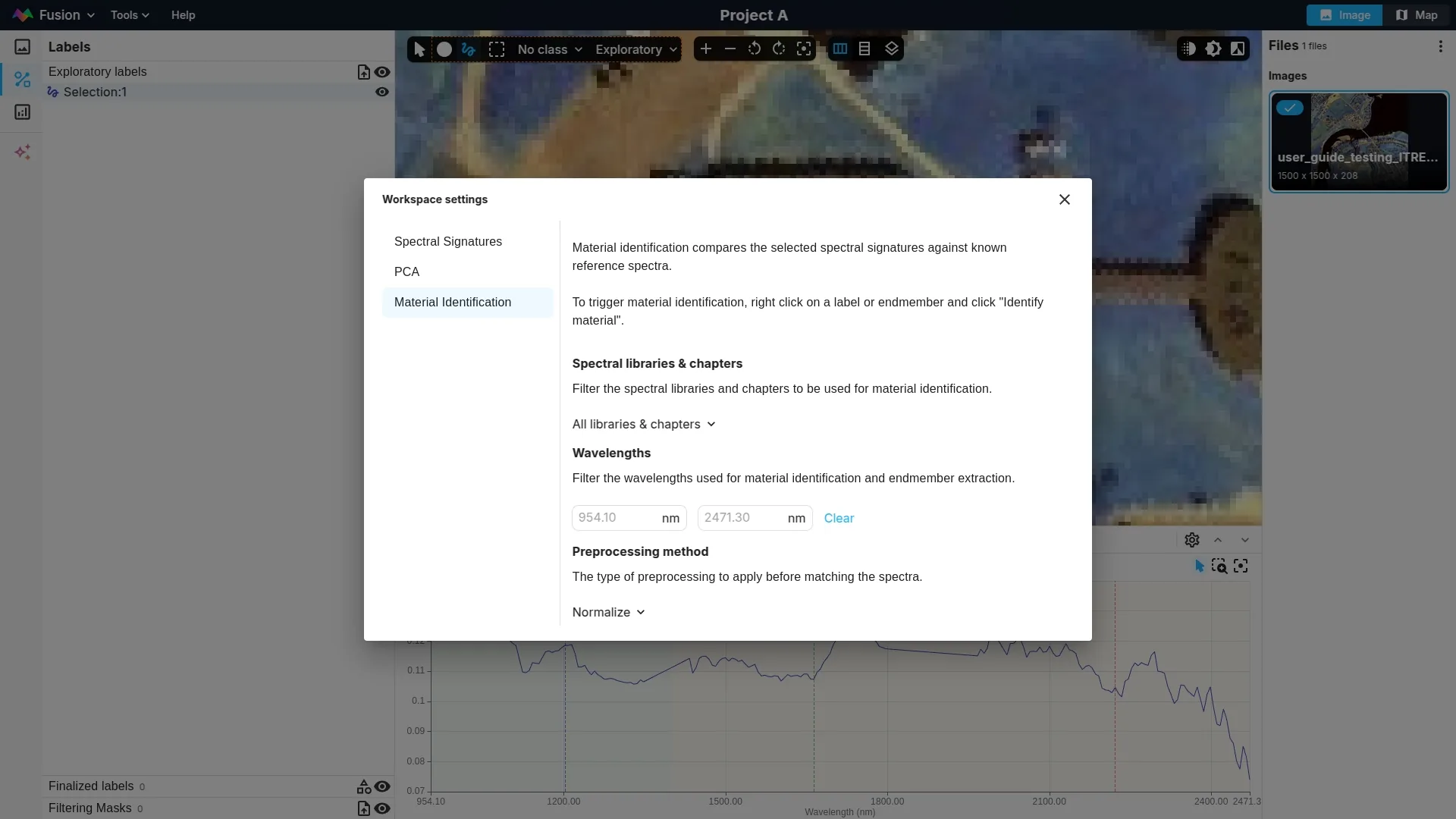1456x819 pixels.
Task: Select the pointer selection tool
Action: coord(419,49)
